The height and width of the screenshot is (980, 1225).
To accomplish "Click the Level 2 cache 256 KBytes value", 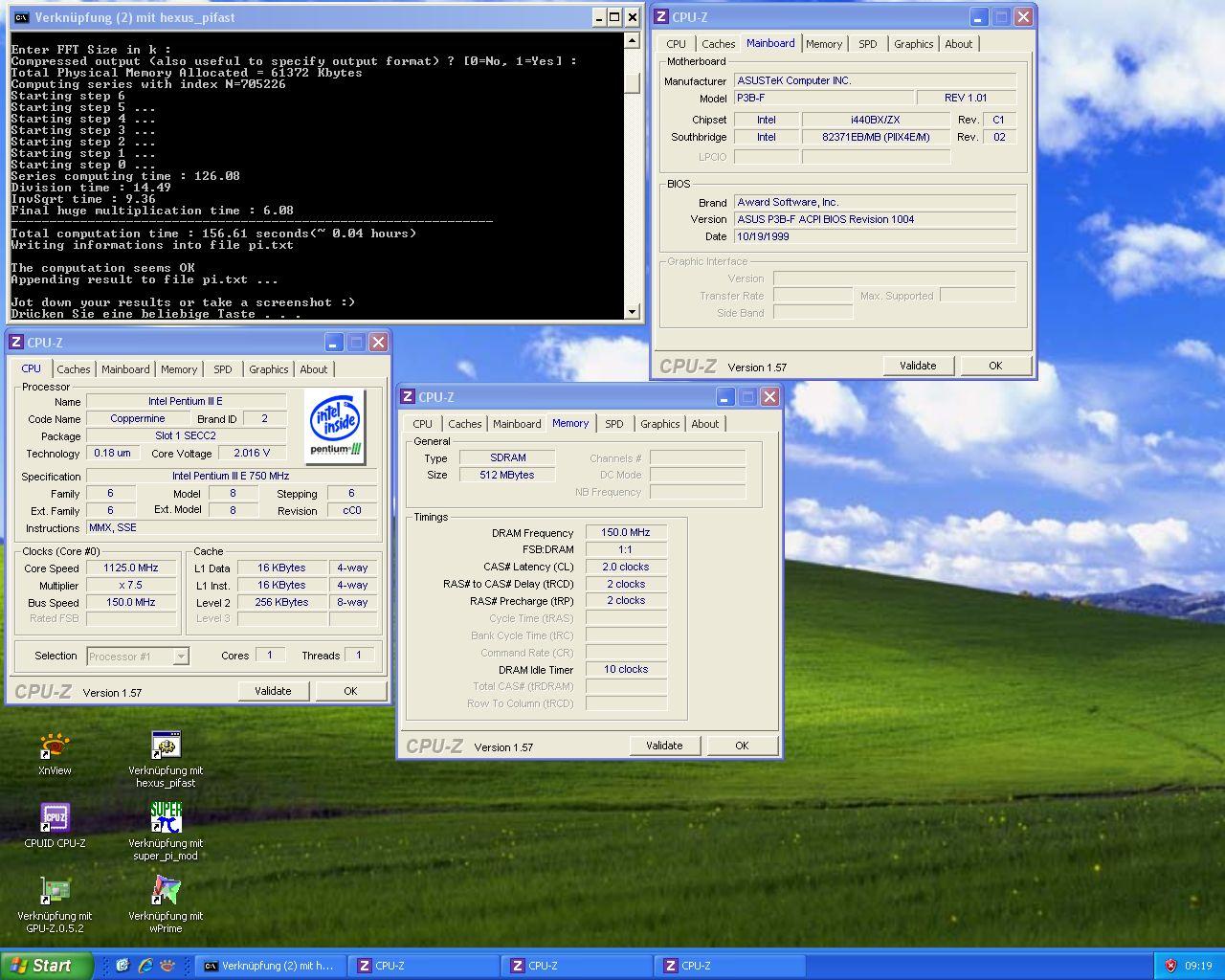I will point(282,602).
